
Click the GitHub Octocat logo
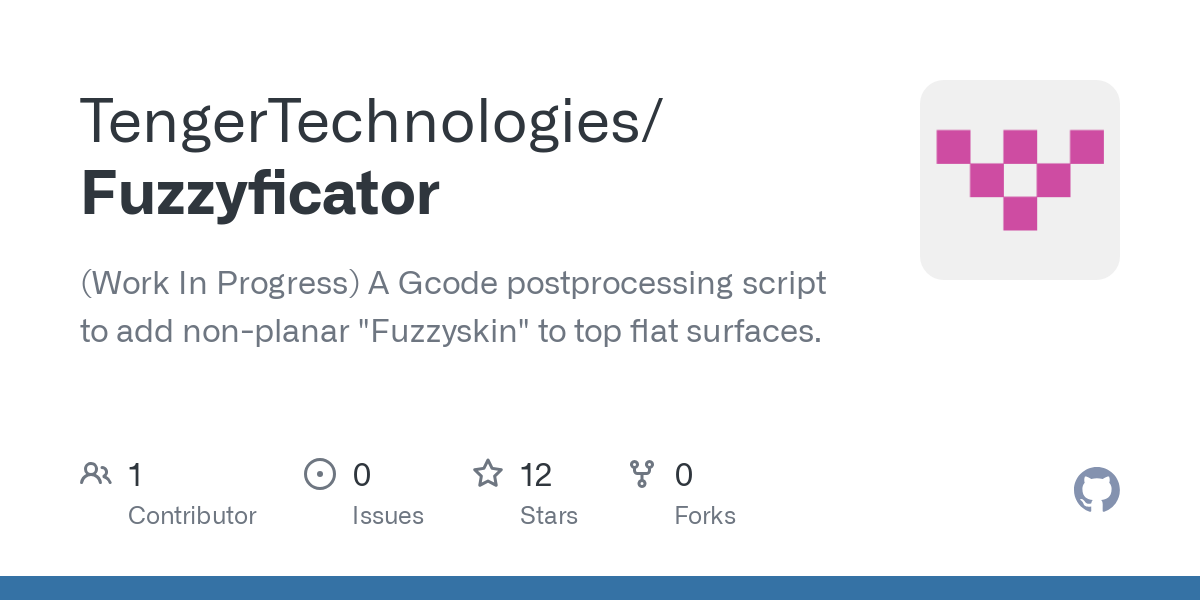(x=1096, y=490)
